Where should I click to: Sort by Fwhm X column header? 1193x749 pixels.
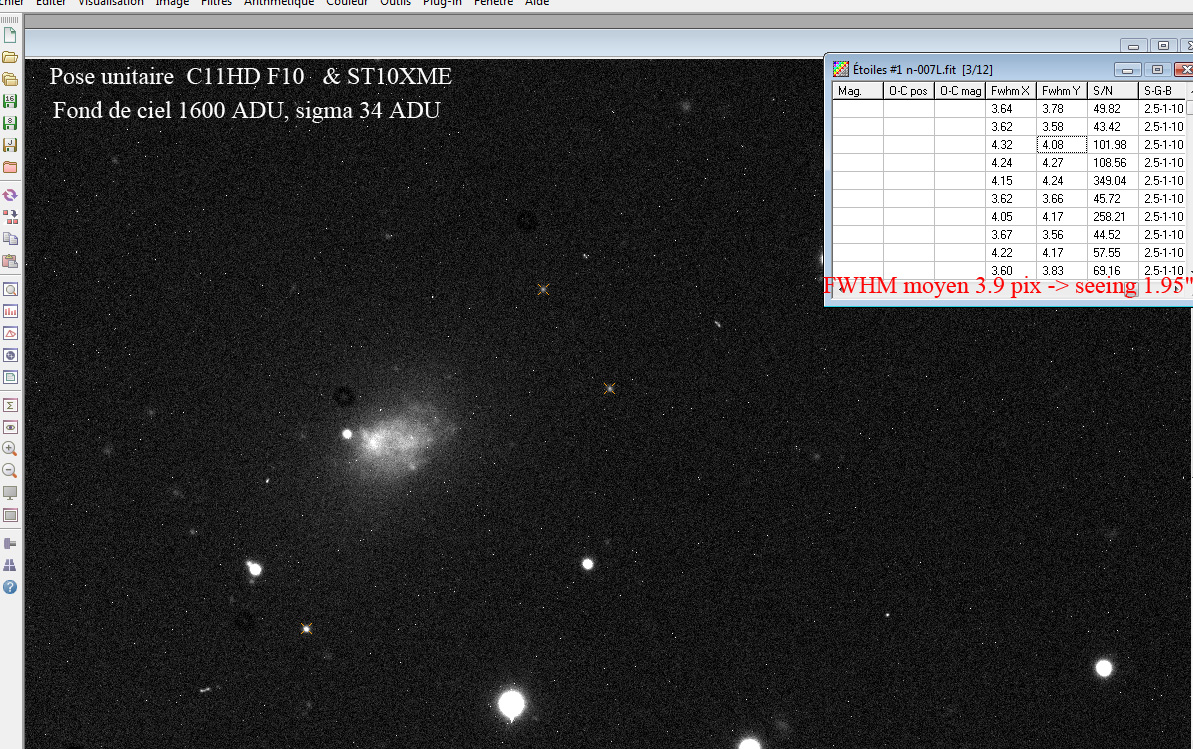coord(1010,91)
